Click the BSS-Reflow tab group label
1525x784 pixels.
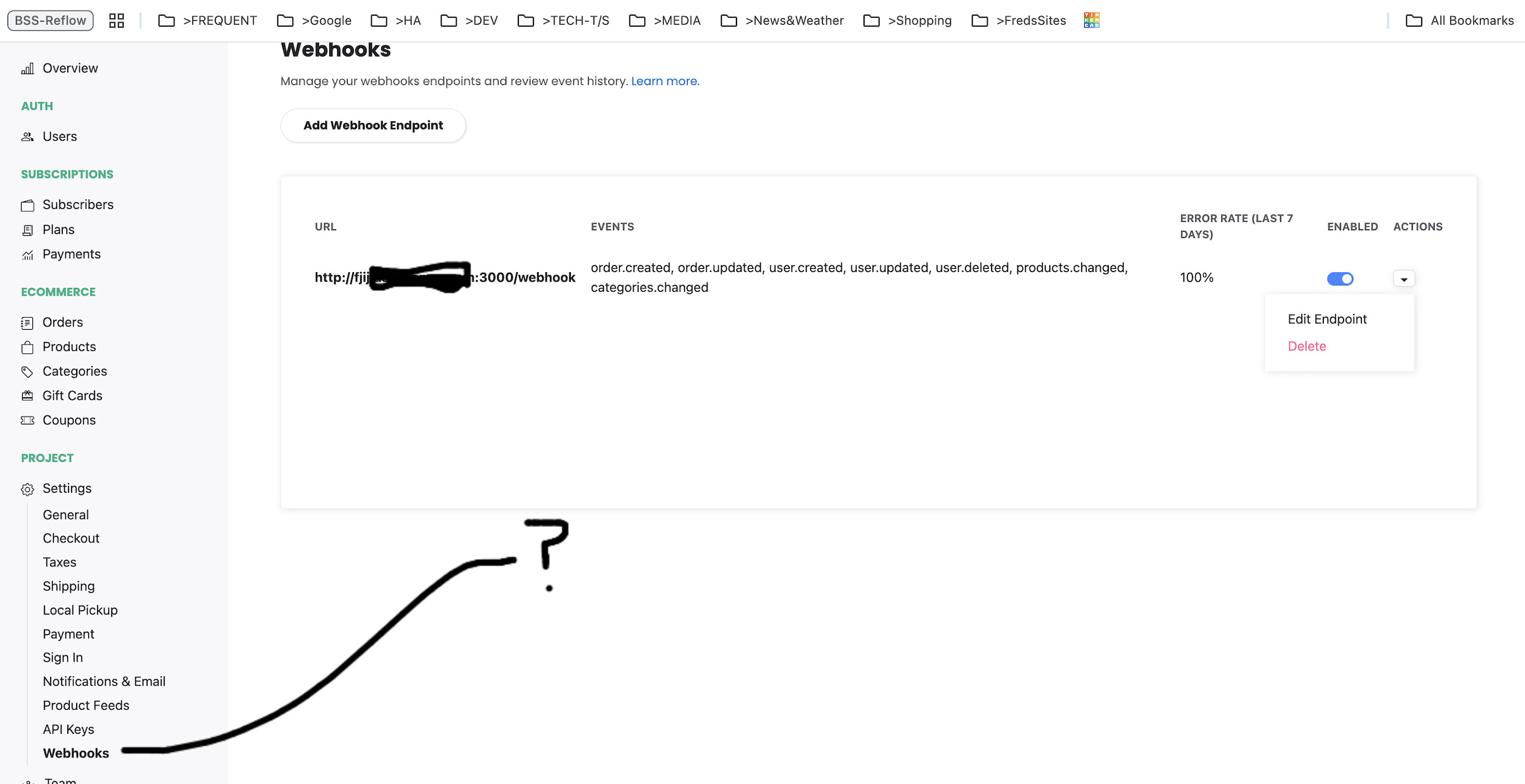50,20
